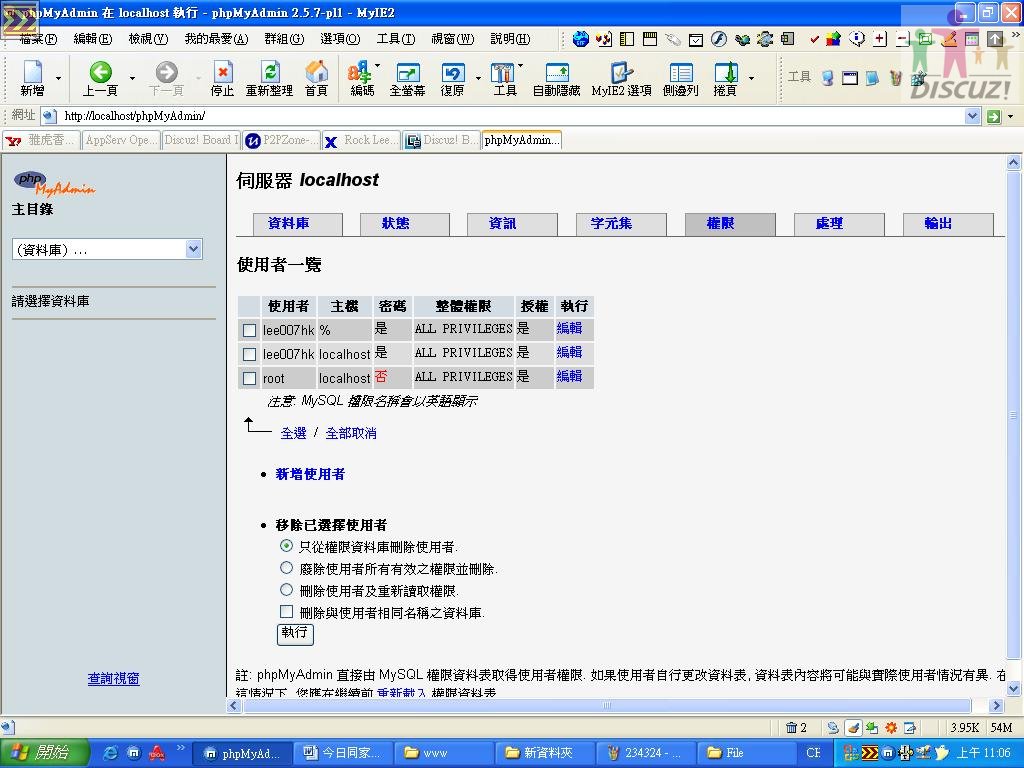Open the 我的最愛(A) favorites menu
This screenshot has width=1024, height=768.
point(216,39)
